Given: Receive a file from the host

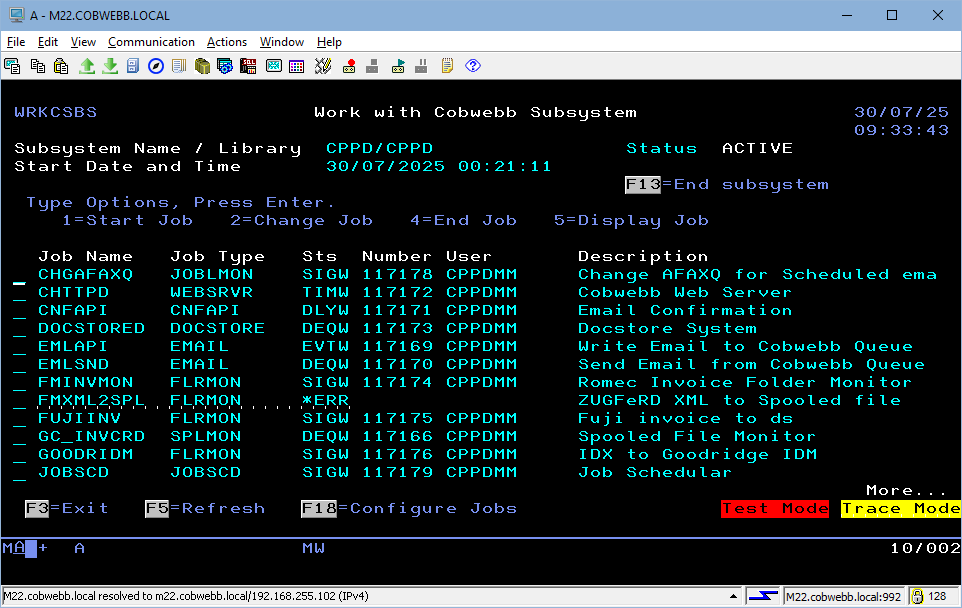Looking at the screenshot, I should tap(111, 66).
